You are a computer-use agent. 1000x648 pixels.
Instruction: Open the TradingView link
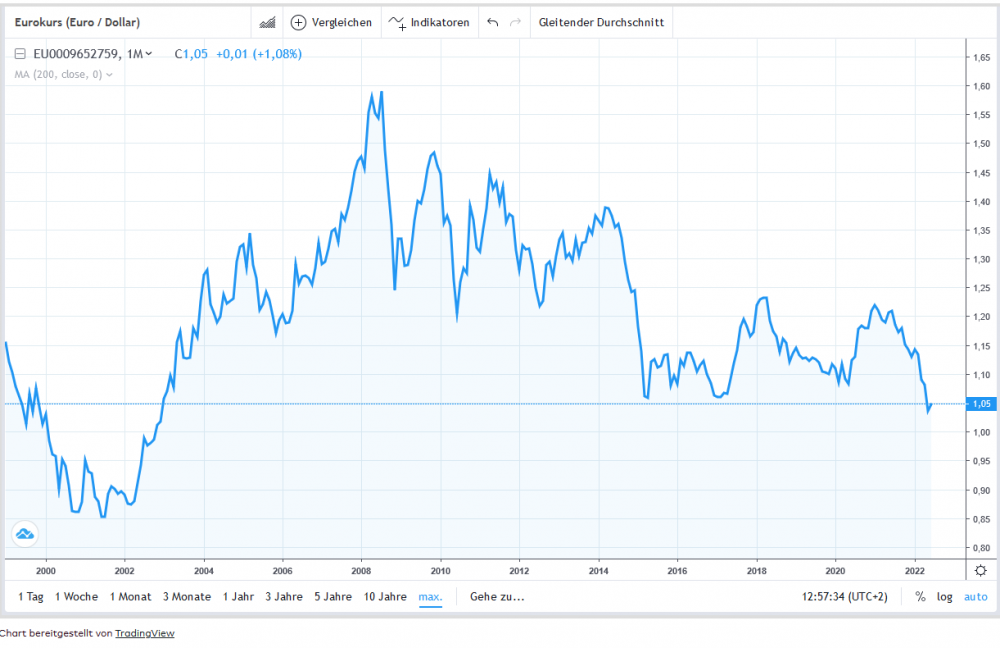145,633
